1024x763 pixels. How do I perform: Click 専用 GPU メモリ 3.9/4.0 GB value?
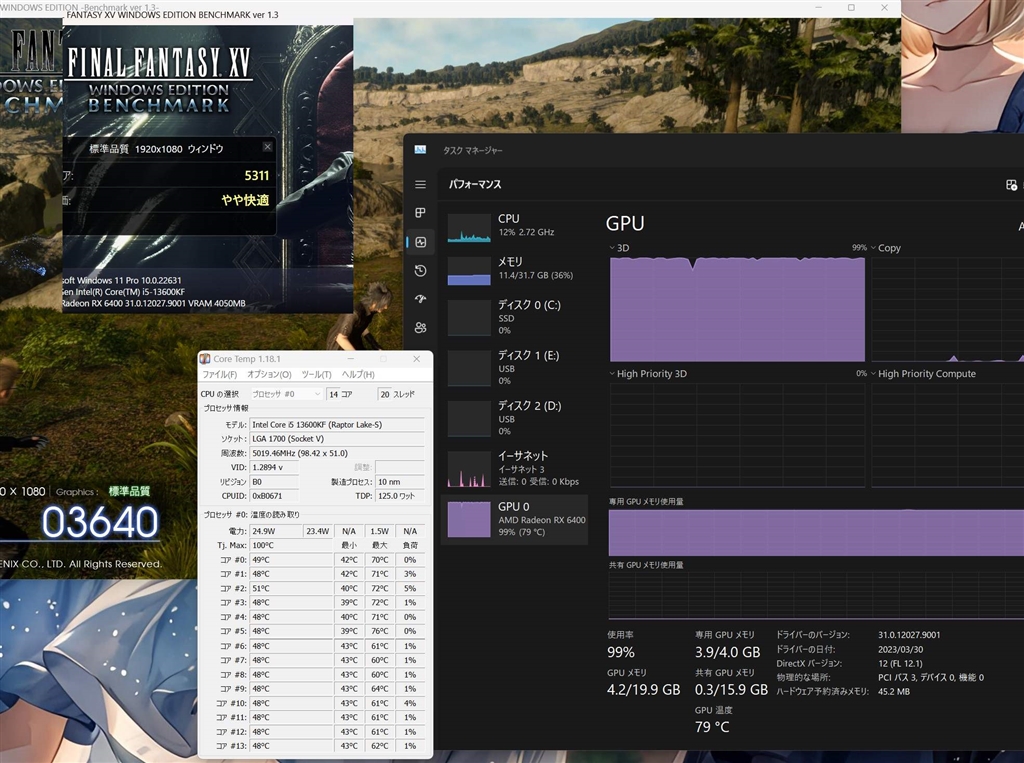(728, 652)
